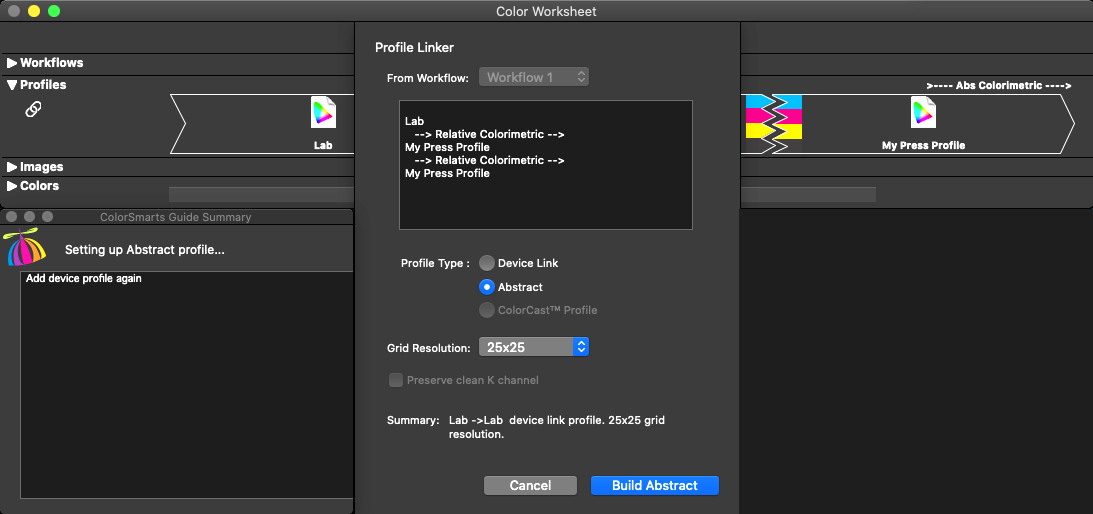Select the Lab profile icon
1093x514 pixels.
click(x=323, y=114)
